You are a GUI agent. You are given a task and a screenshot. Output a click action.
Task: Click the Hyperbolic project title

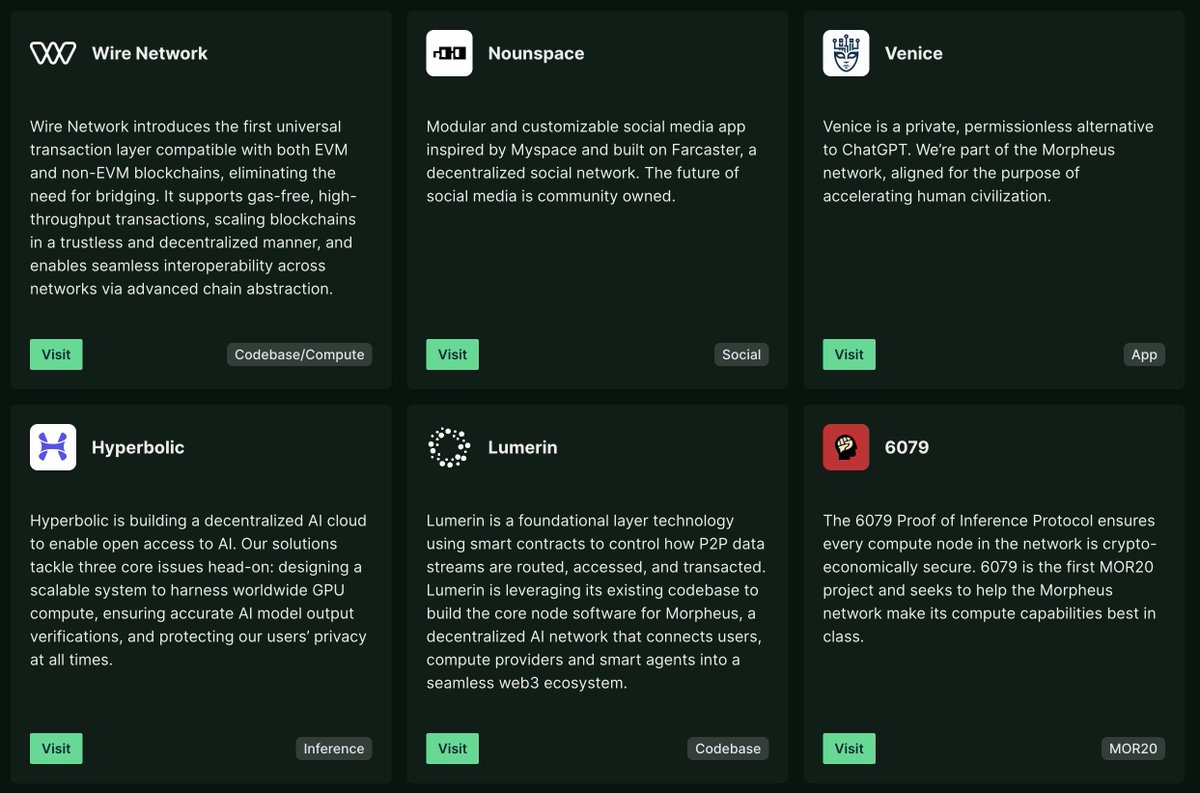tap(138, 447)
